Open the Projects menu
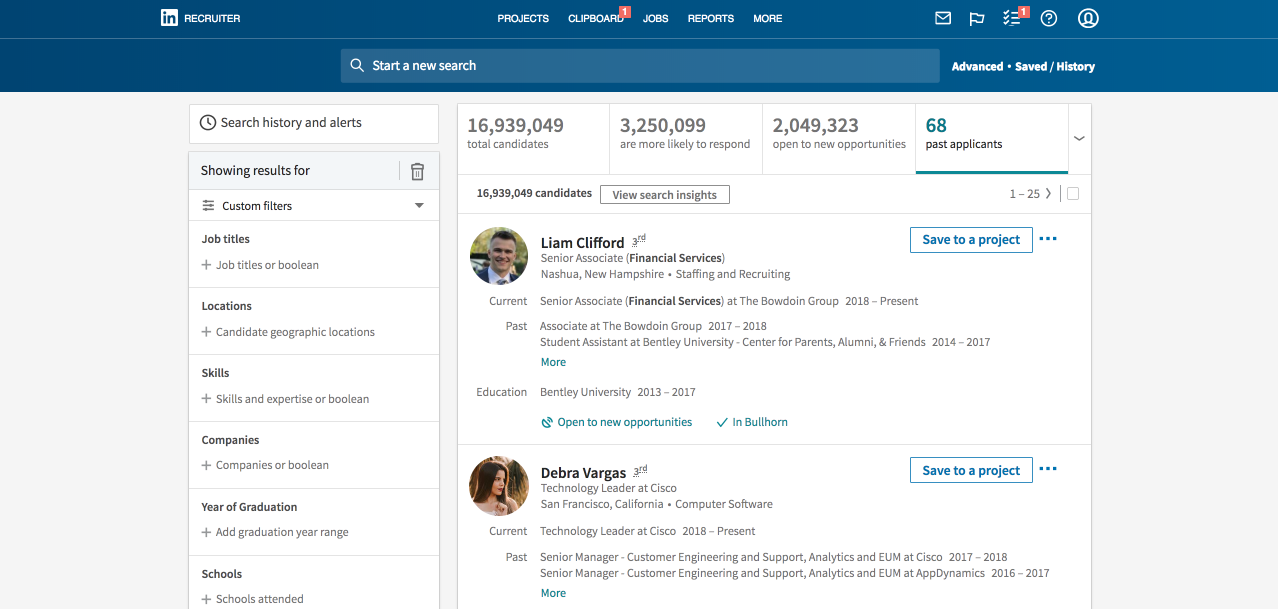The image size is (1278, 609). 523,19
